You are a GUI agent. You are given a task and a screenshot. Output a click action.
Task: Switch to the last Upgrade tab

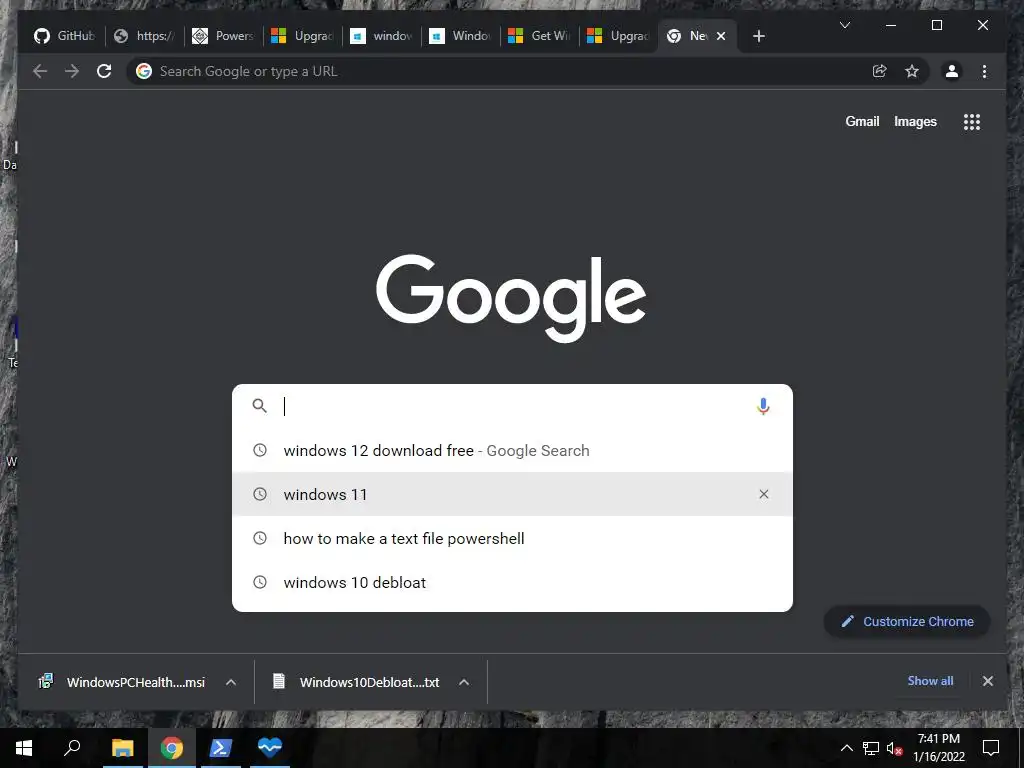(618, 36)
